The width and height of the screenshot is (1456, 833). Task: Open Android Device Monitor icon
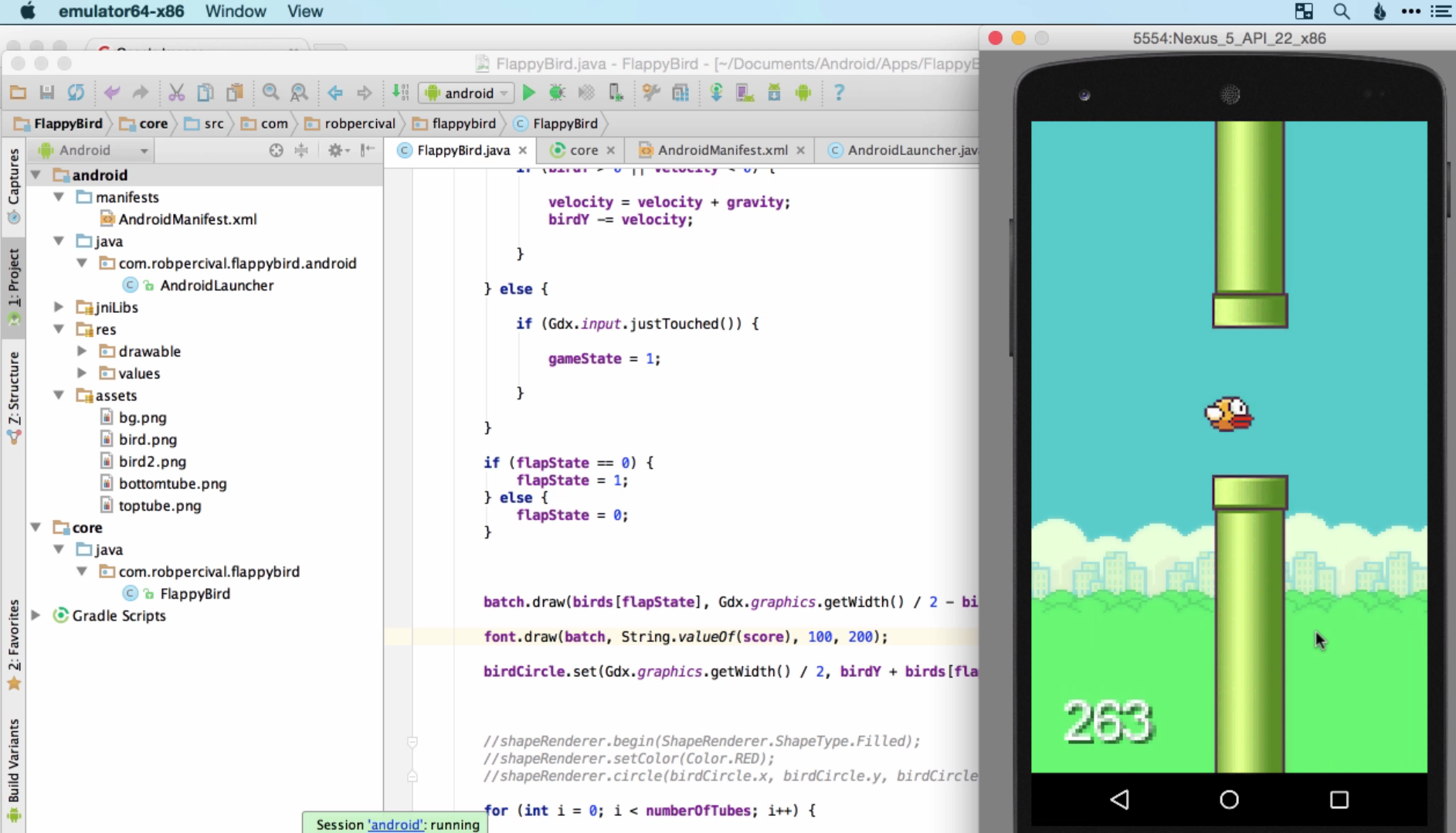tap(803, 93)
